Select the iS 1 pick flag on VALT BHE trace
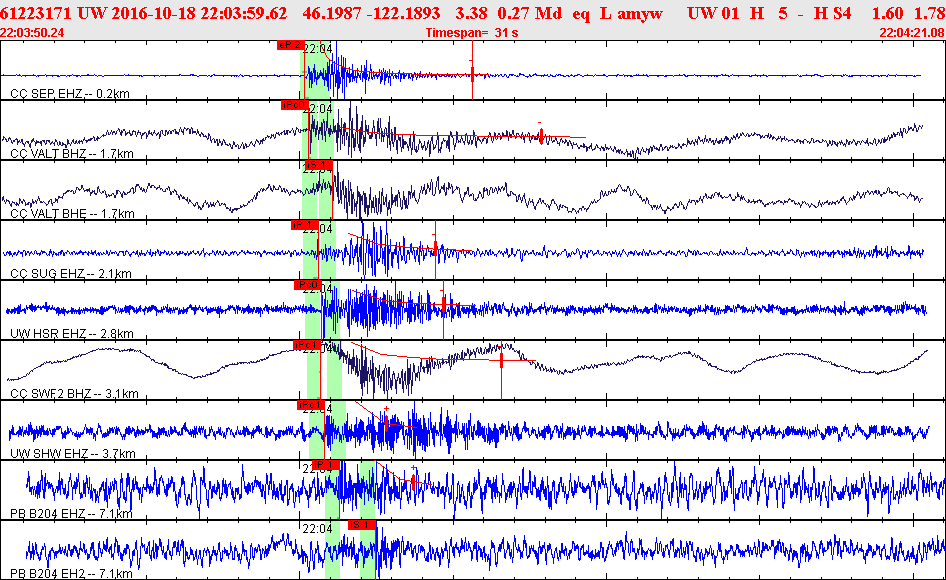This screenshot has height=580, width=946. 319,165
